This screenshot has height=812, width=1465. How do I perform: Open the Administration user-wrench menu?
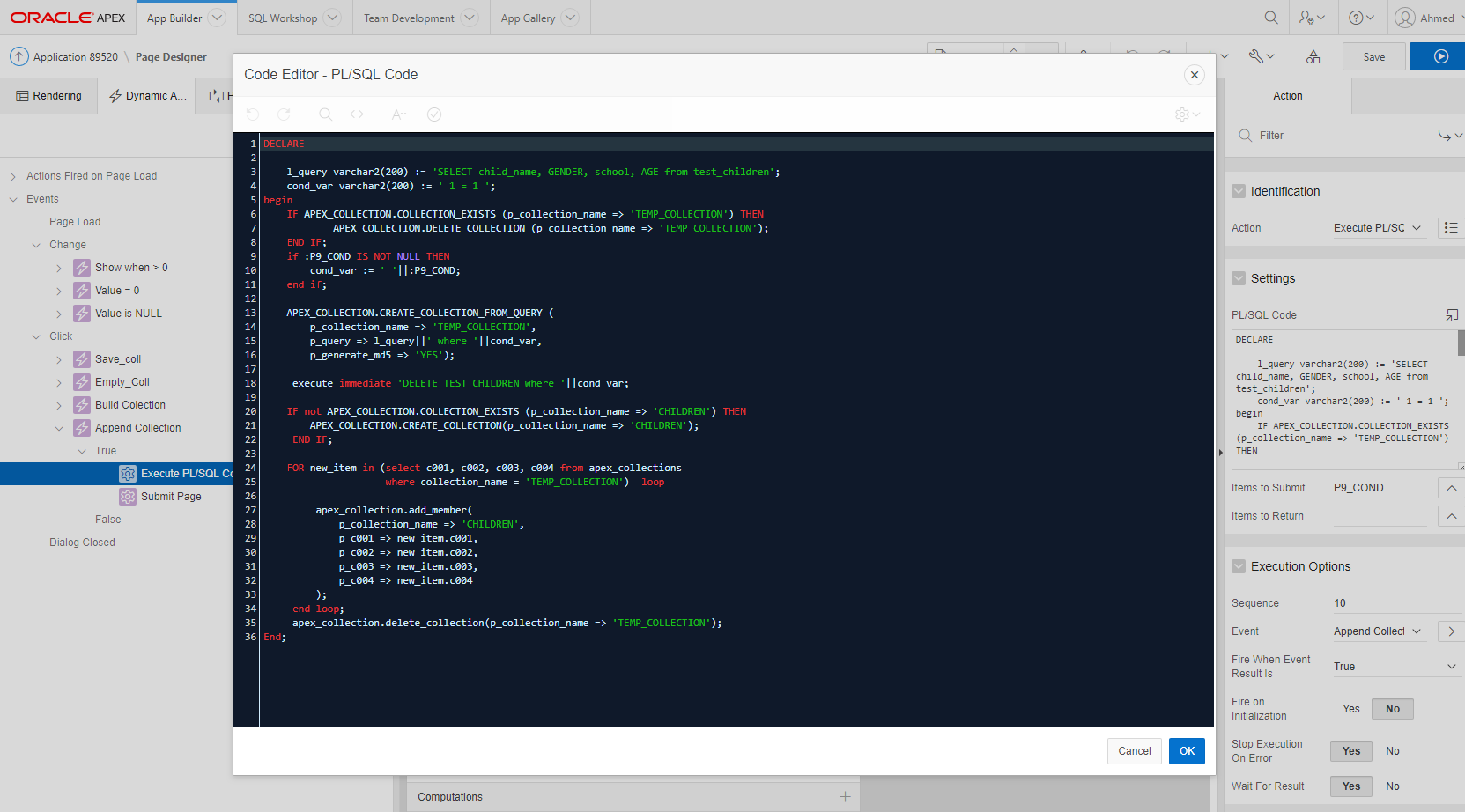[1313, 18]
